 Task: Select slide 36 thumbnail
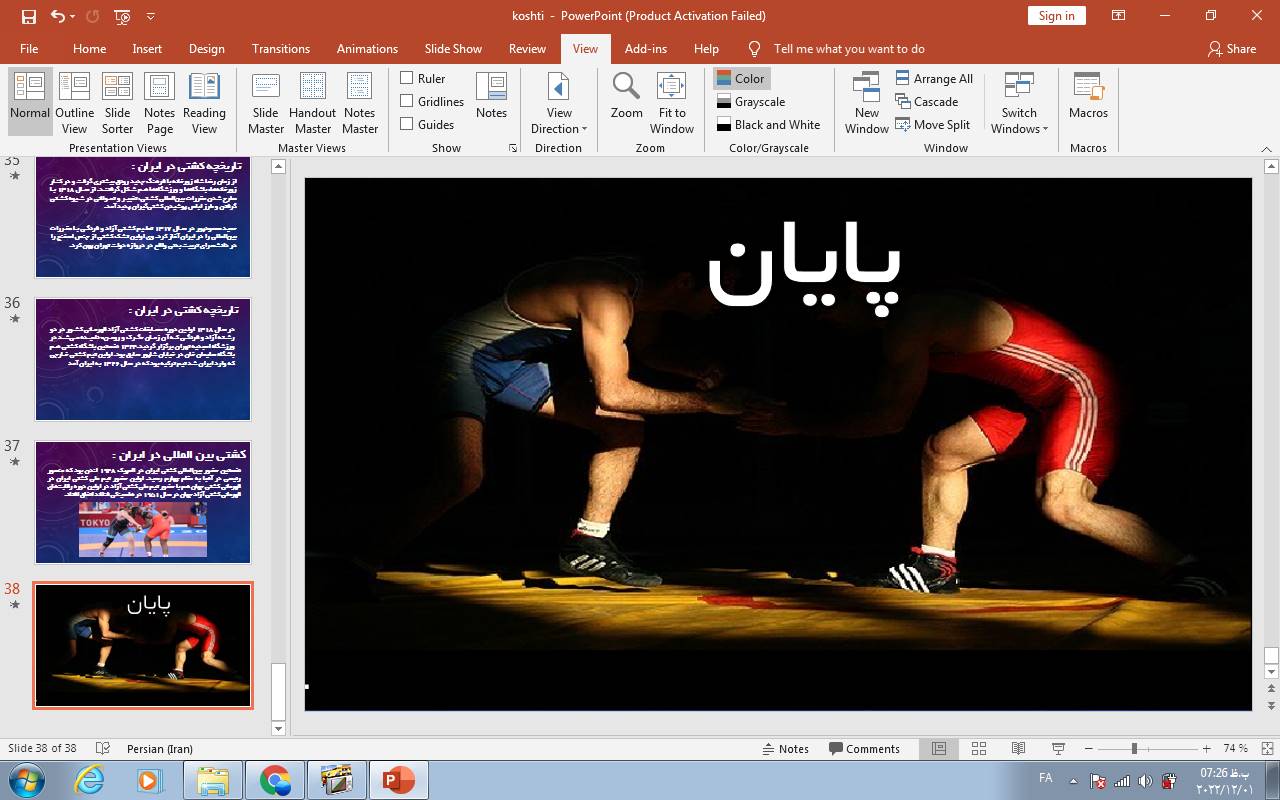(143, 359)
